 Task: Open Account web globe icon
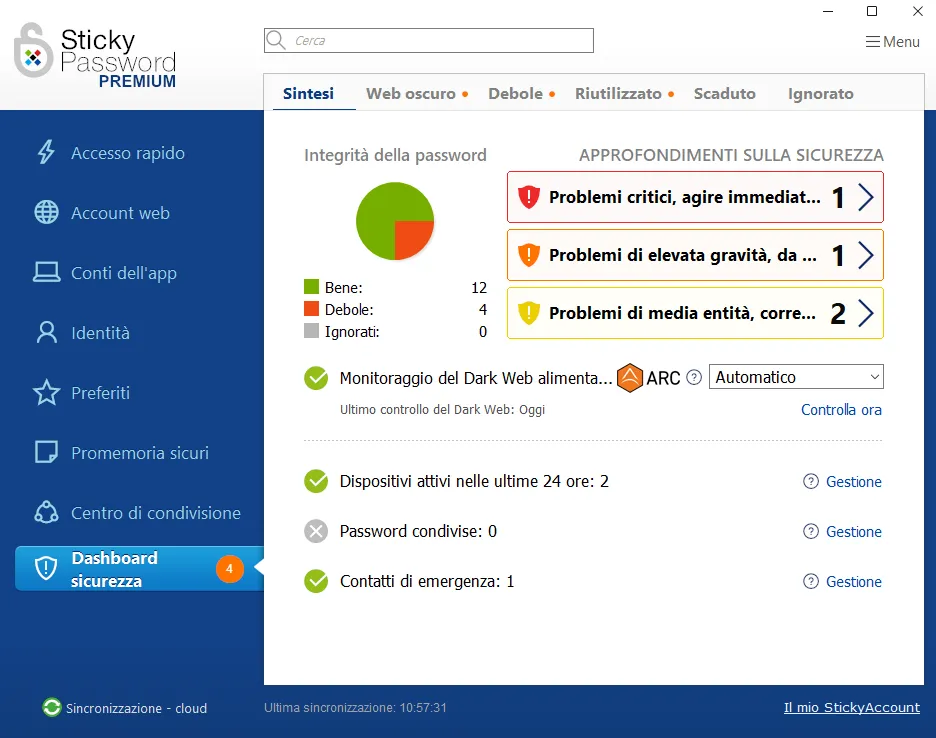pos(46,213)
